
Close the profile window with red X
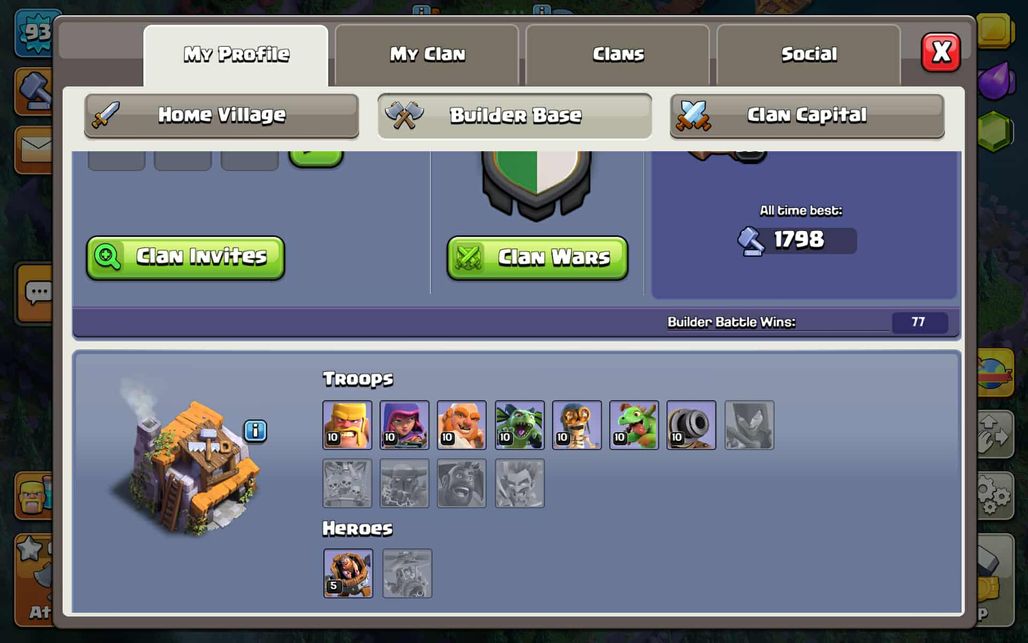tap(941, 52)
